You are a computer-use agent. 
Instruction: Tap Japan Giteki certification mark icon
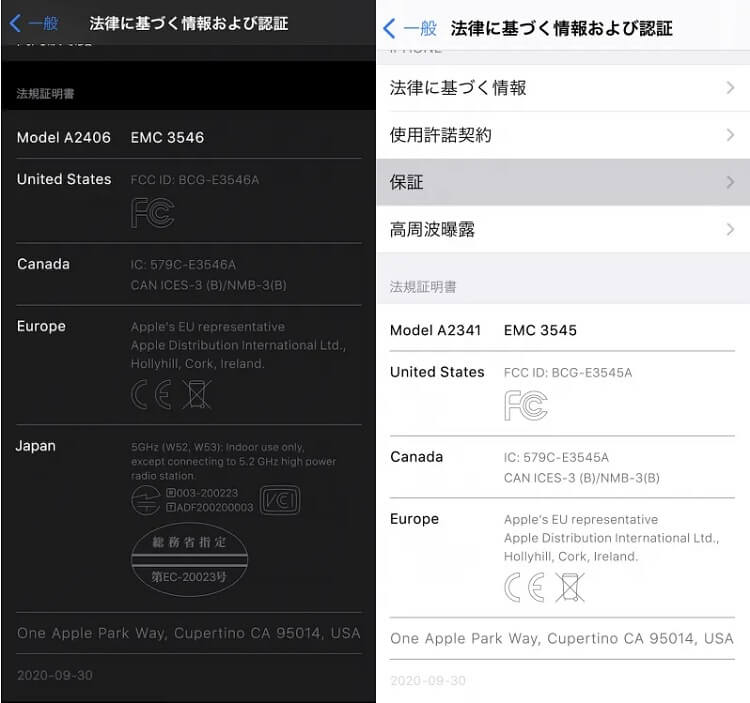pos(145,500)
